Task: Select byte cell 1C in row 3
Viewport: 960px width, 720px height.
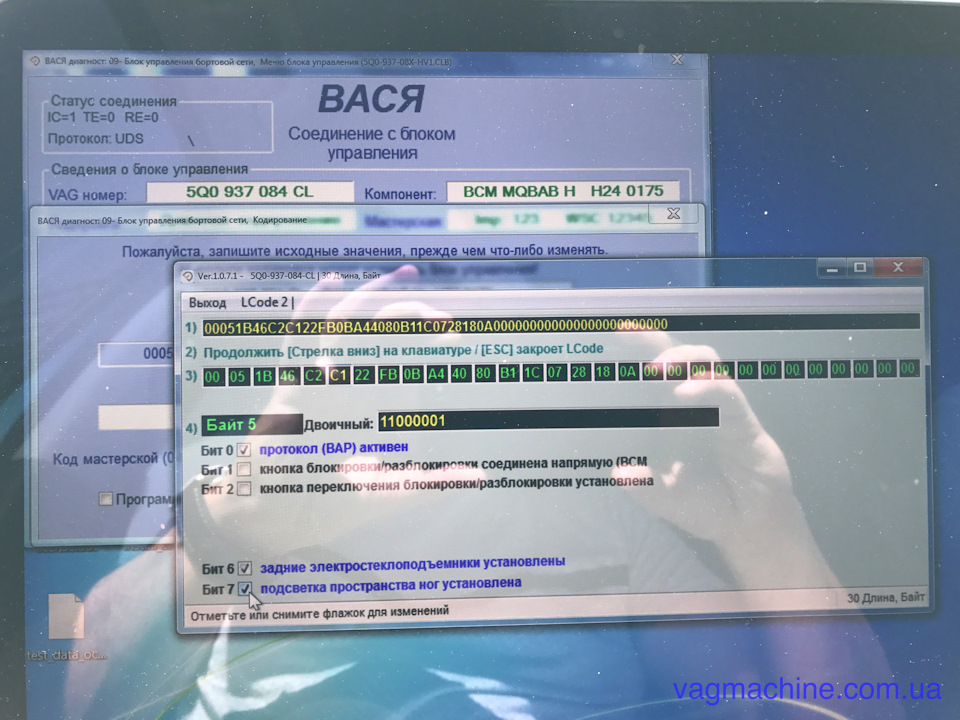Action: click(531, 372)
